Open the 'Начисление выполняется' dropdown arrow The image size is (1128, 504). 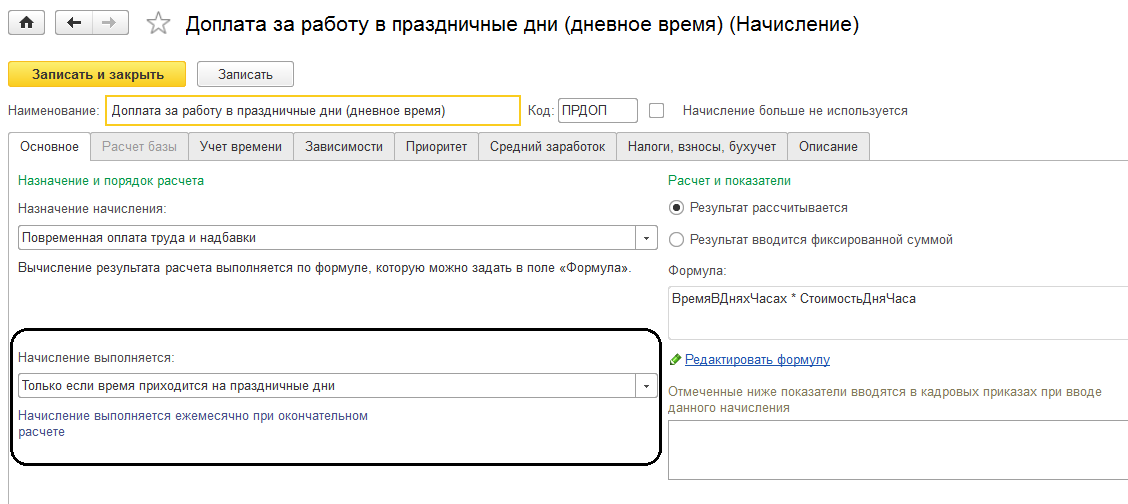[x=647, y=386]
